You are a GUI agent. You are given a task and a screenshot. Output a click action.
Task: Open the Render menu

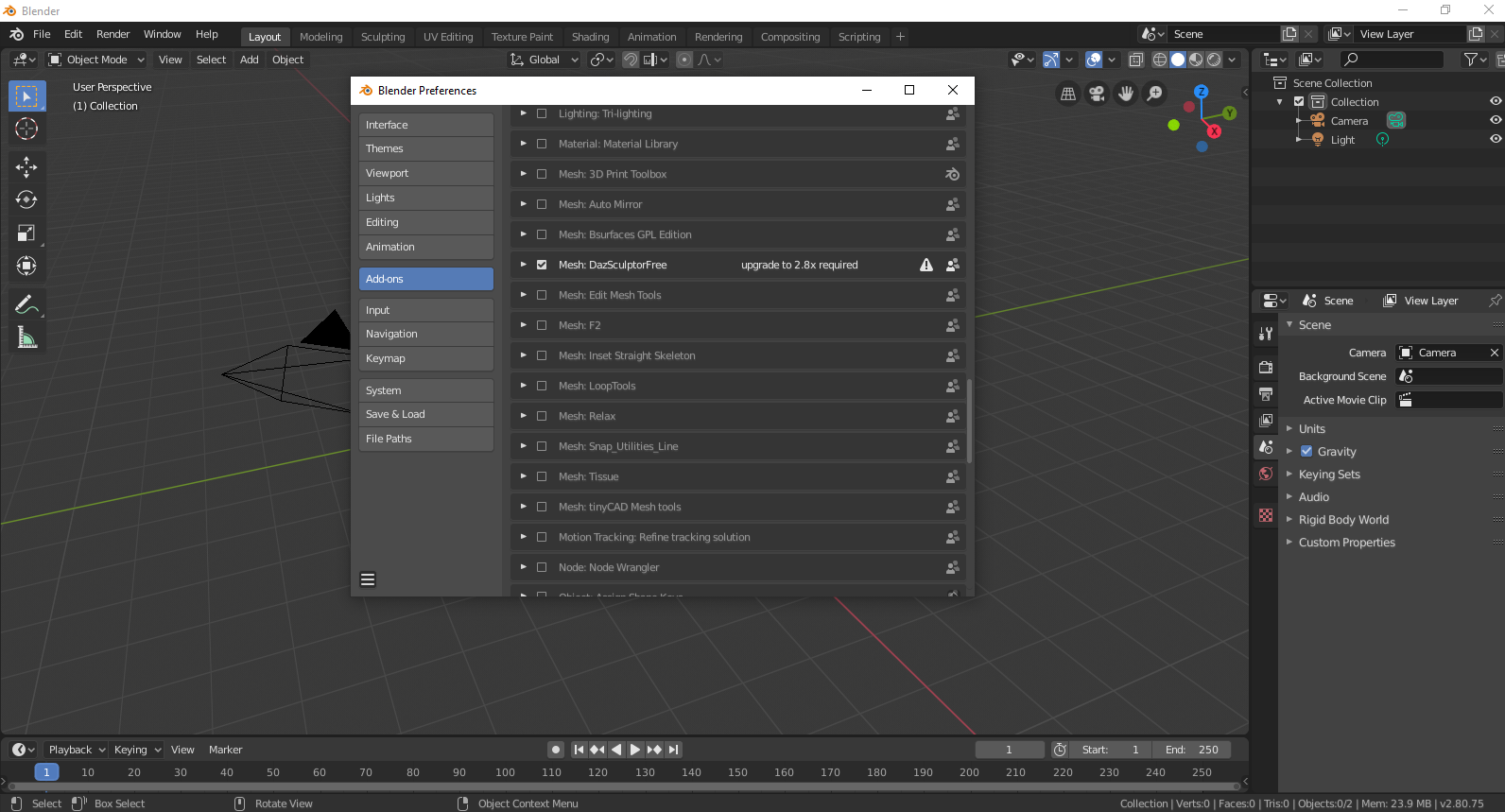tap(113, 34)
